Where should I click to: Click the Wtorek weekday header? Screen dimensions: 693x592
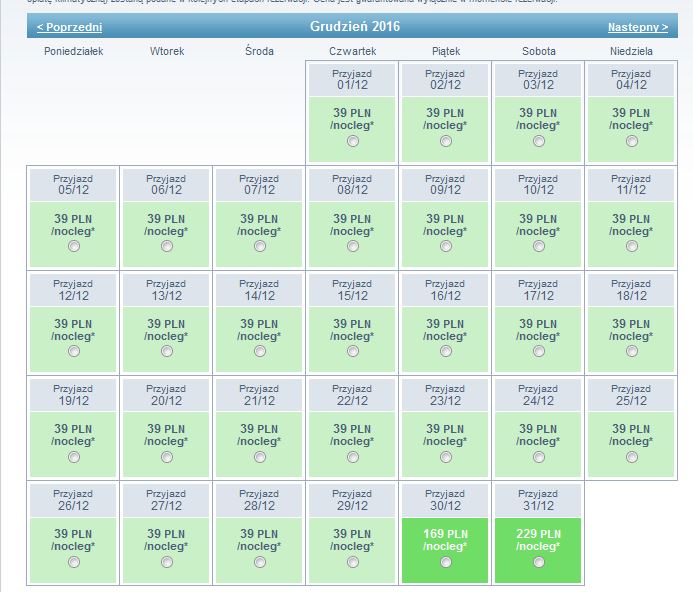(167, 51)
